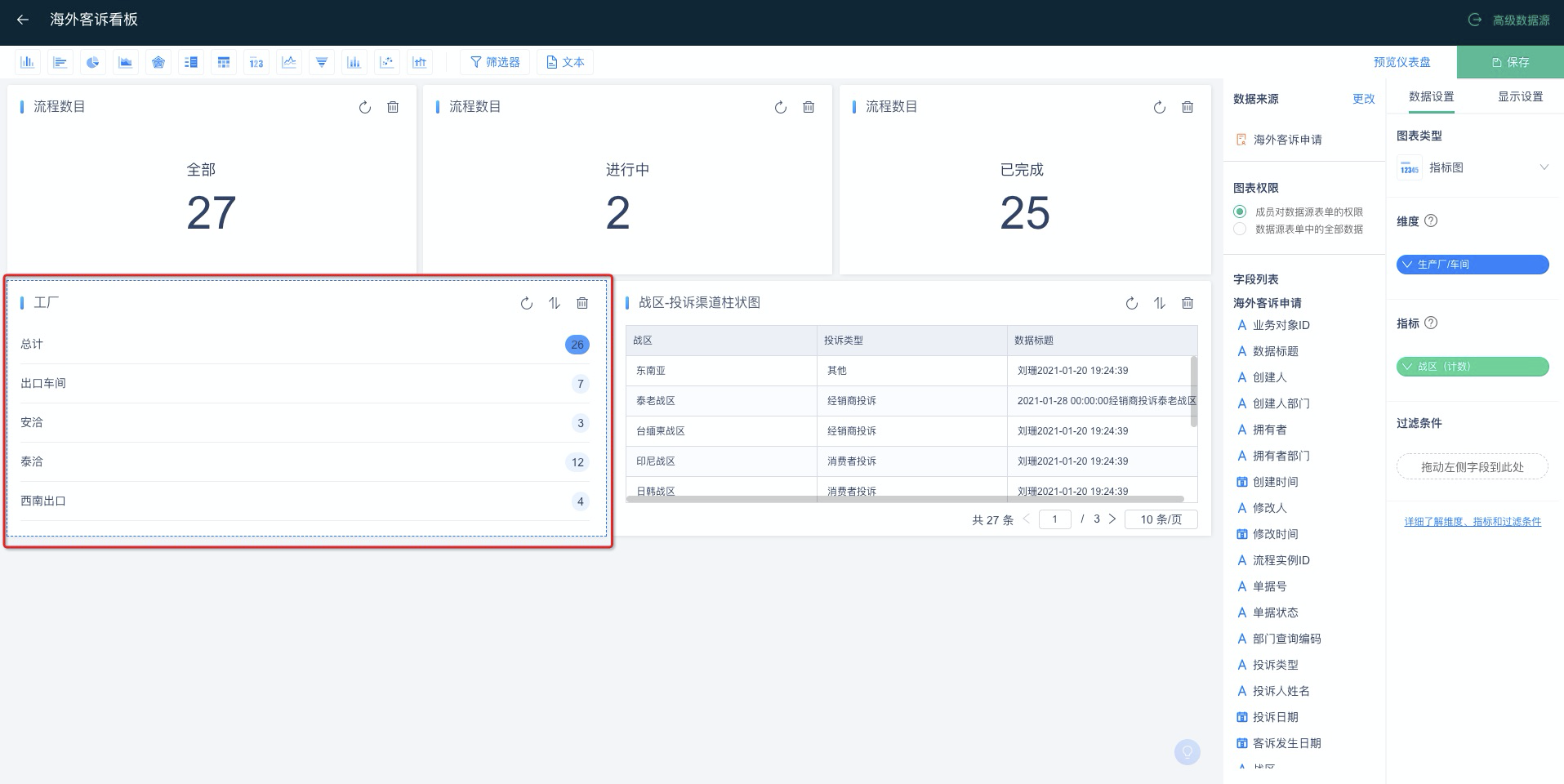
Task: Sort the 战区-投诉渠道柱状图 data
Action: (x=1160, y=303)
